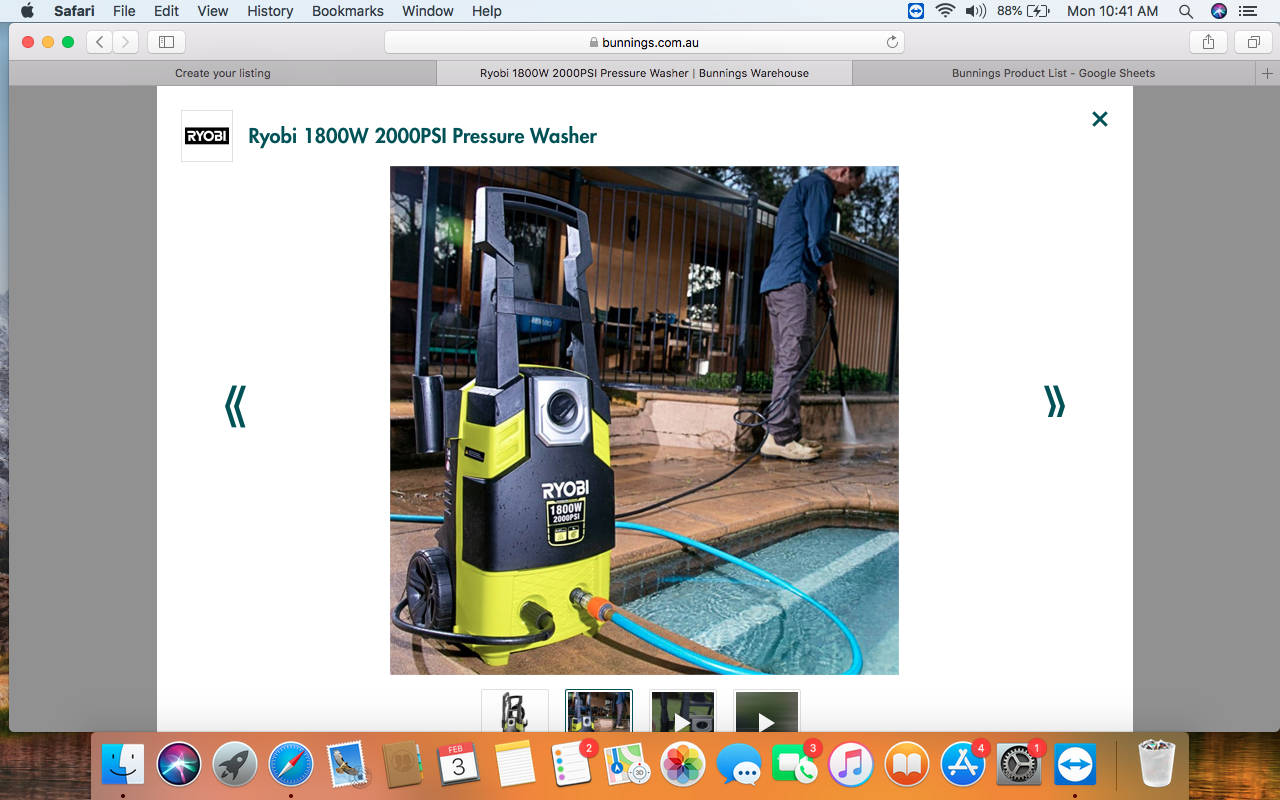Open Photos from the Dock

click(683, 766)
